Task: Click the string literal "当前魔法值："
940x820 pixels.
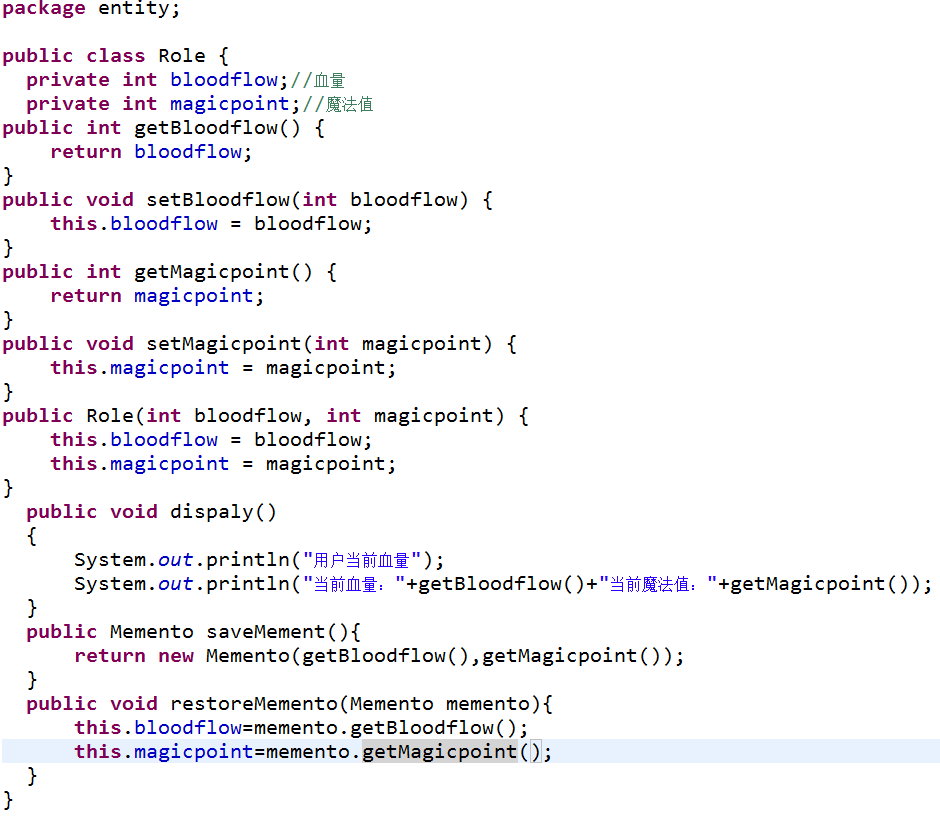Action: click(x=658, y=584)
